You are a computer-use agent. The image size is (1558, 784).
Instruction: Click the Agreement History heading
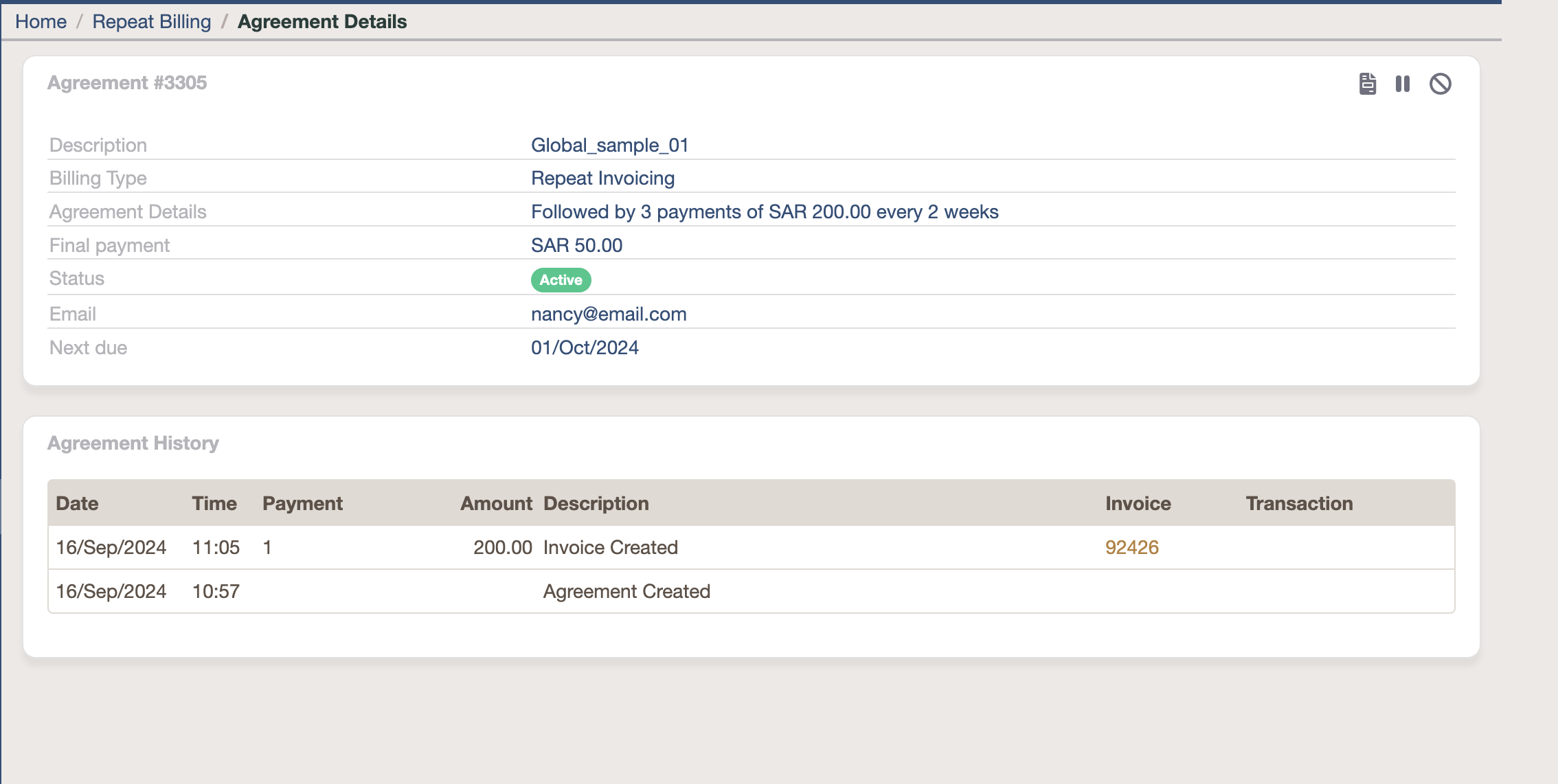point(133,443)
